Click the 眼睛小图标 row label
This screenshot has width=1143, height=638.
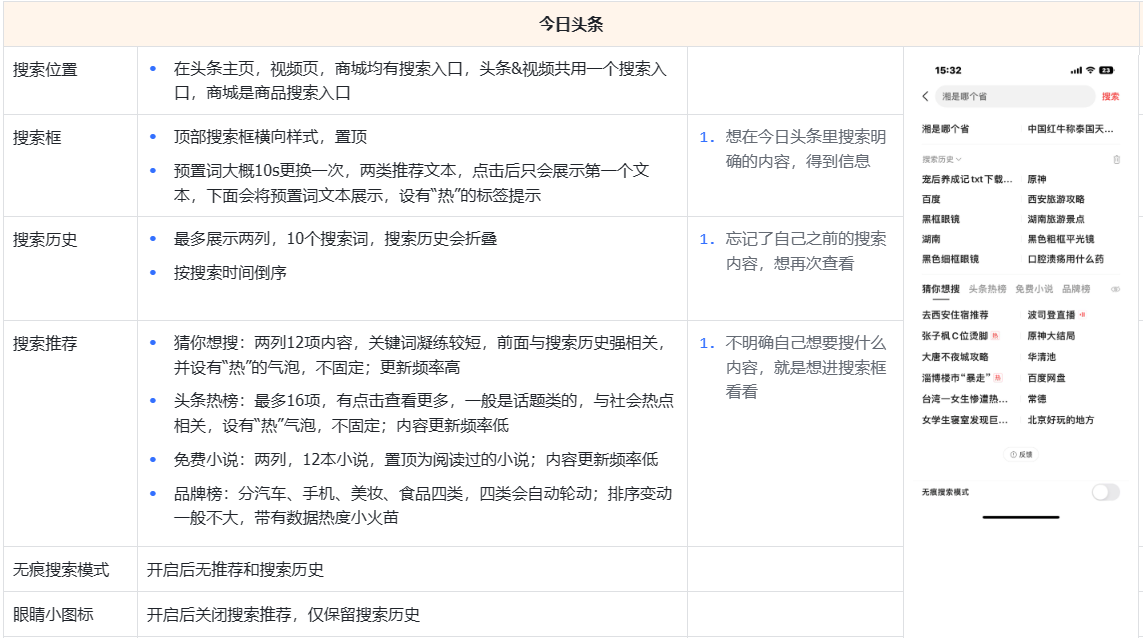click(53, 614)
